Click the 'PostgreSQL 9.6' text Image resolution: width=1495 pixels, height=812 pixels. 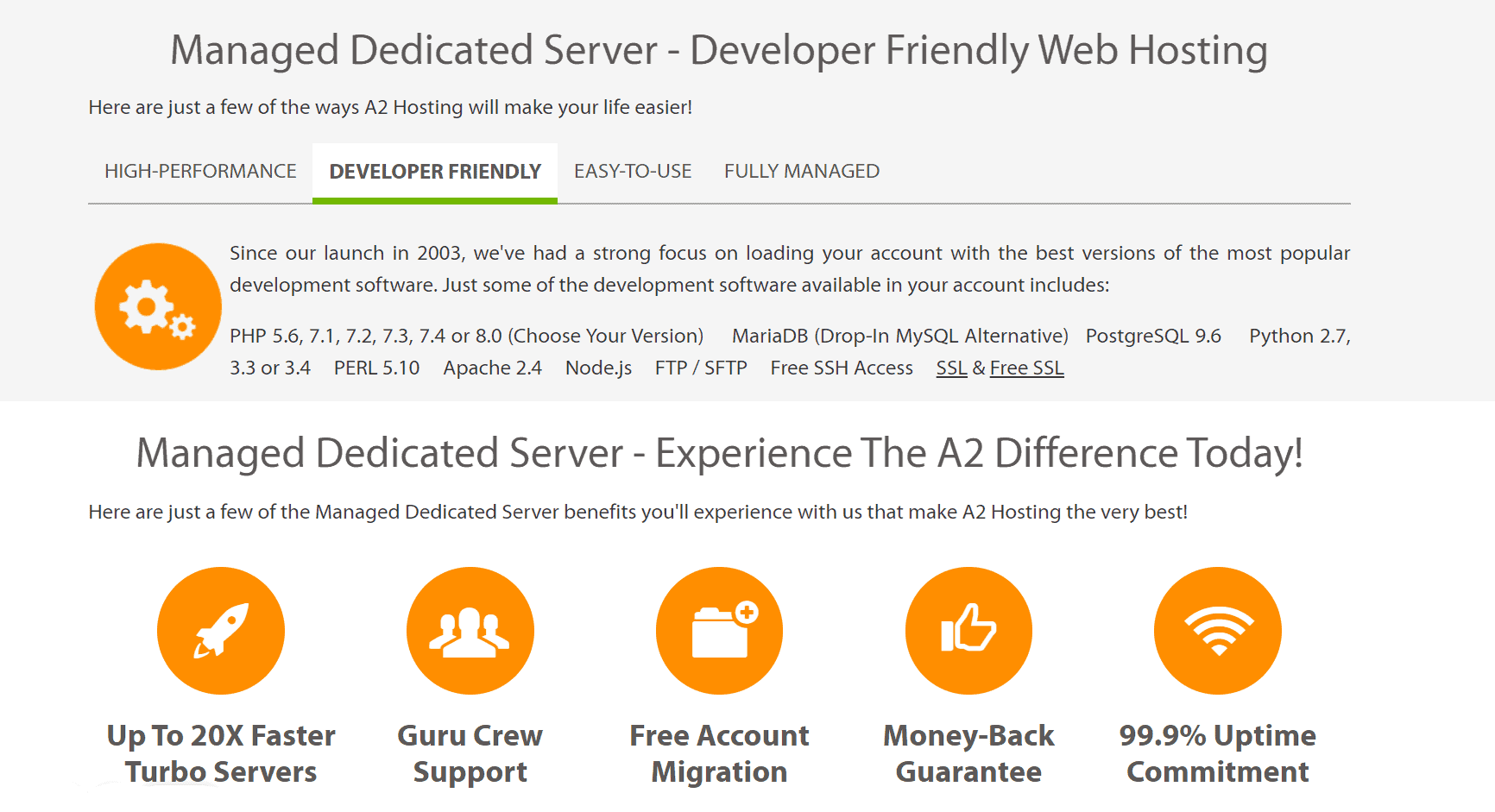click(x=1153, y=337)
